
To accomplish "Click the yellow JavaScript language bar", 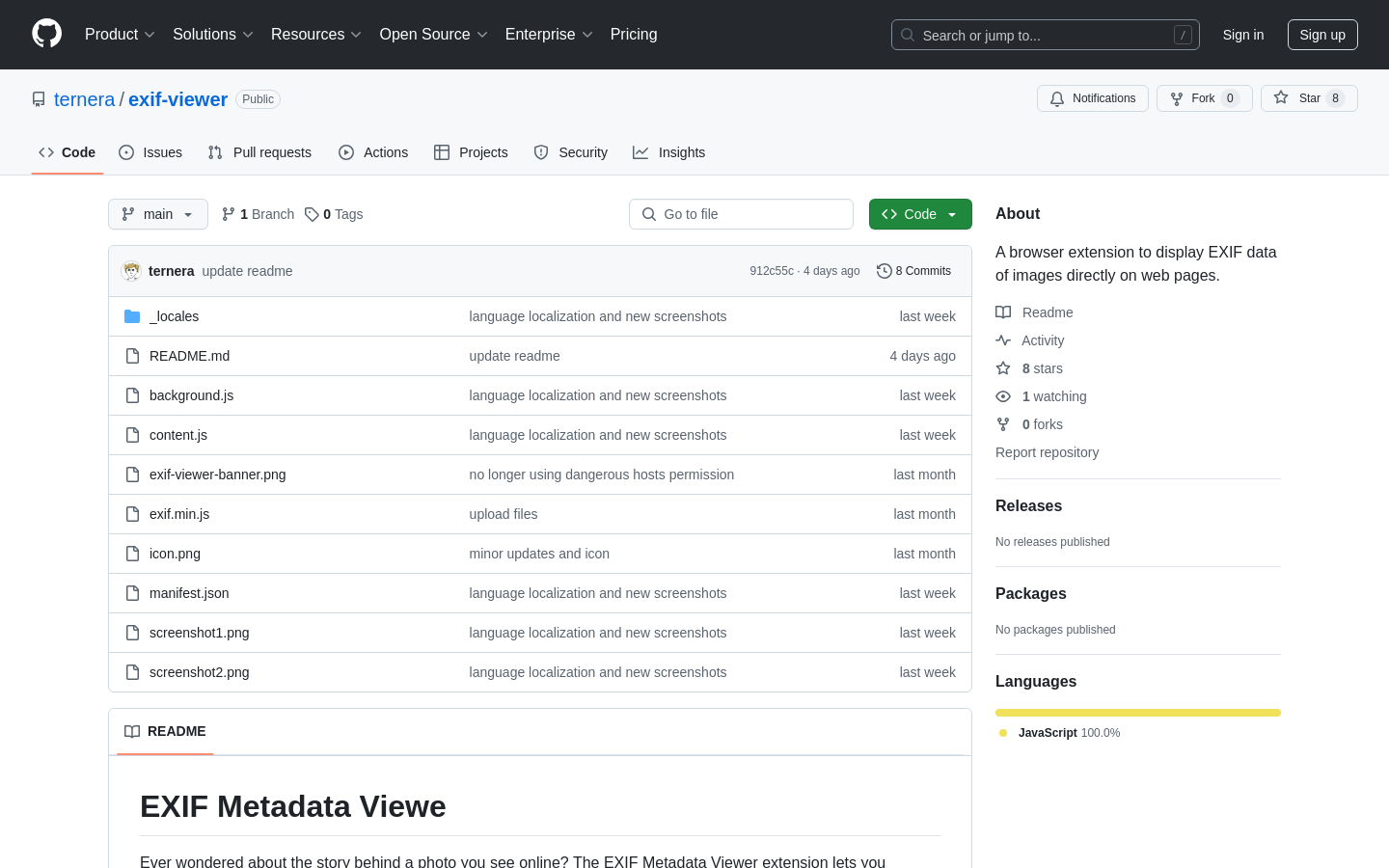I will point(1138,713).
